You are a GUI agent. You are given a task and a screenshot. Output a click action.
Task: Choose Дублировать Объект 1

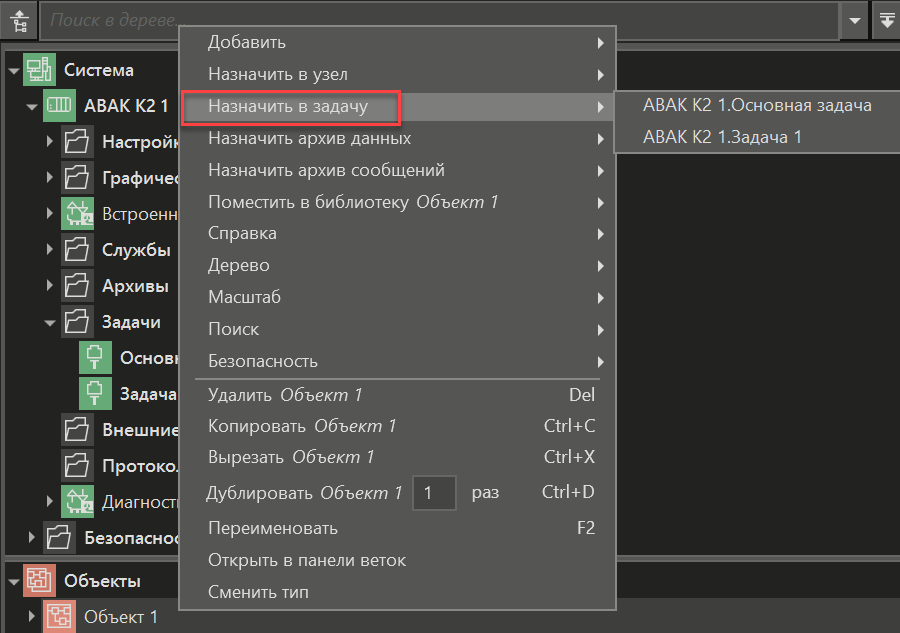point(304,493)
